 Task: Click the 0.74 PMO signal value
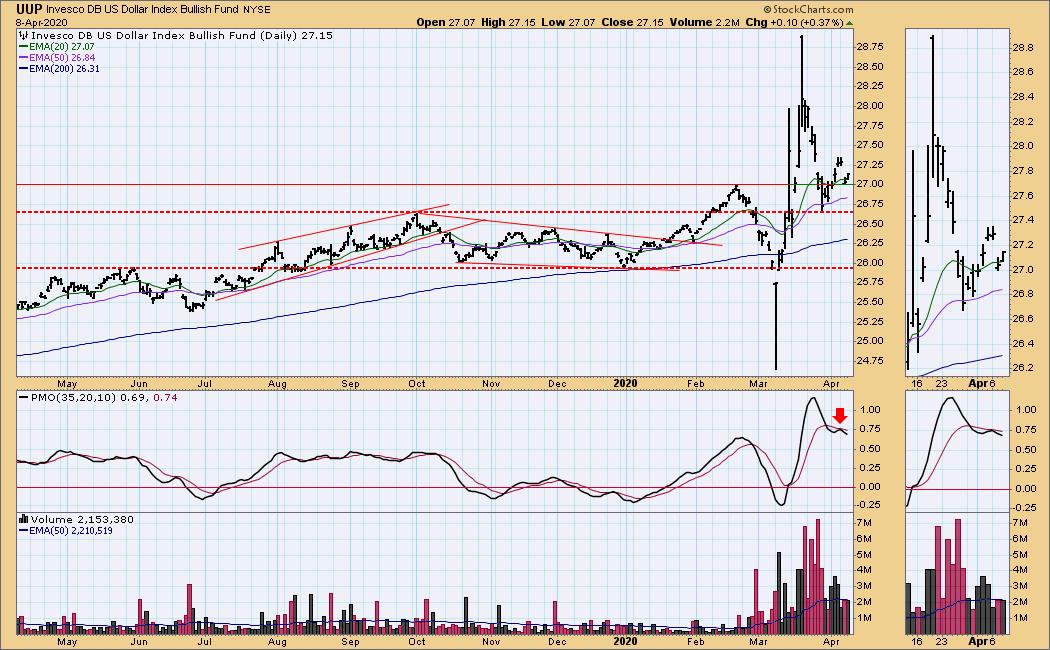(x=165, y=398)
